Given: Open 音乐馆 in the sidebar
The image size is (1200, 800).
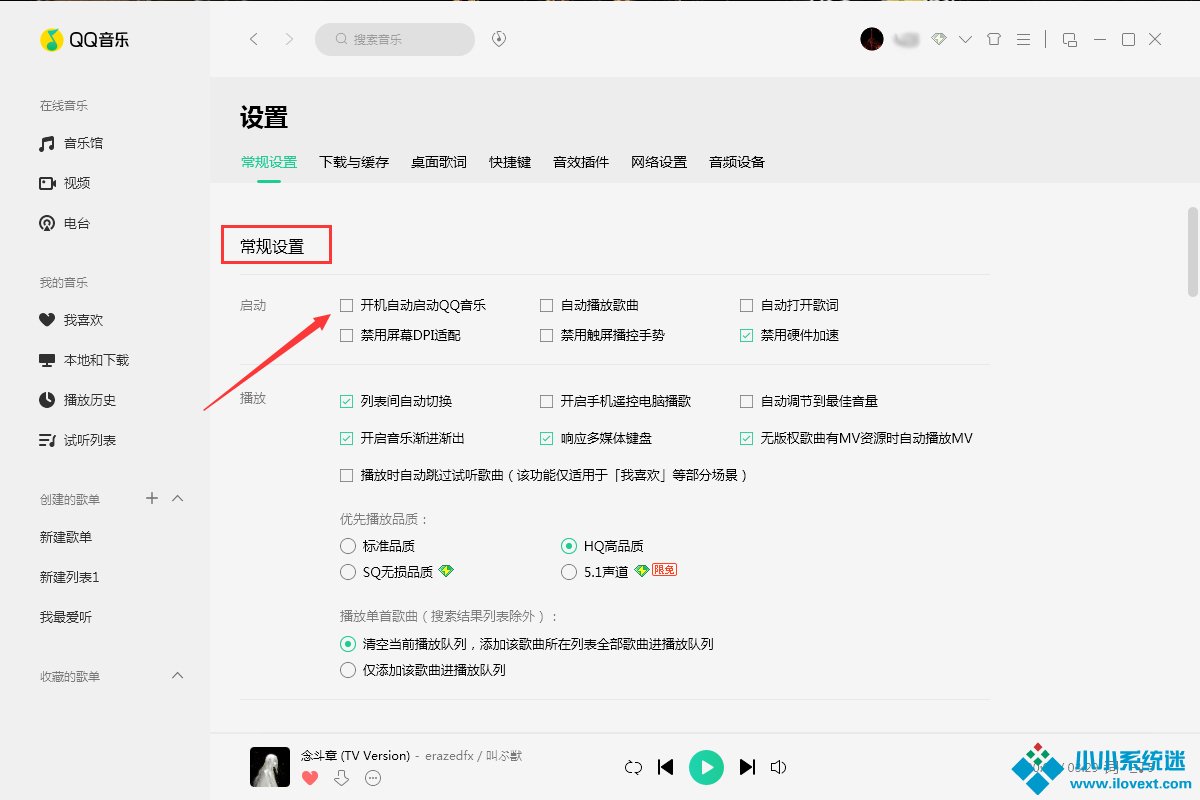Looking at the screenshot, I should [x=71, y=143].
